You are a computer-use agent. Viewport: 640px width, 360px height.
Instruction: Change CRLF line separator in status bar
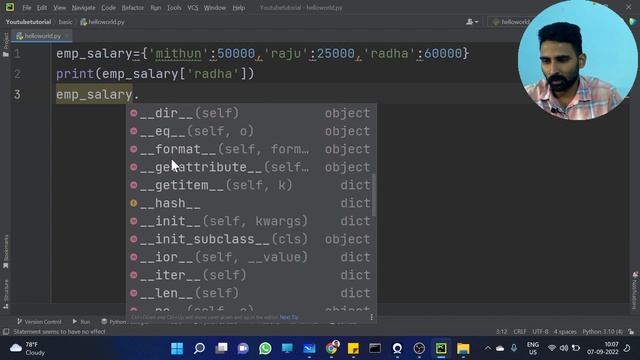point(520,332)
